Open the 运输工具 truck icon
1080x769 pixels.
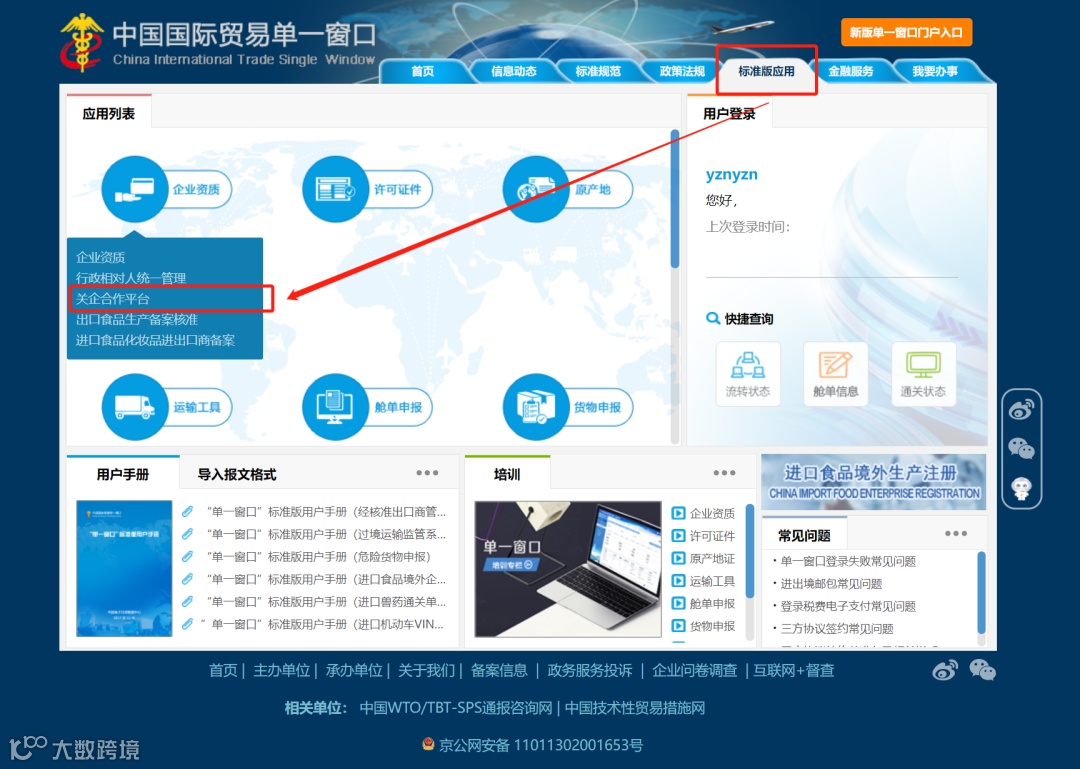(135, 407)
